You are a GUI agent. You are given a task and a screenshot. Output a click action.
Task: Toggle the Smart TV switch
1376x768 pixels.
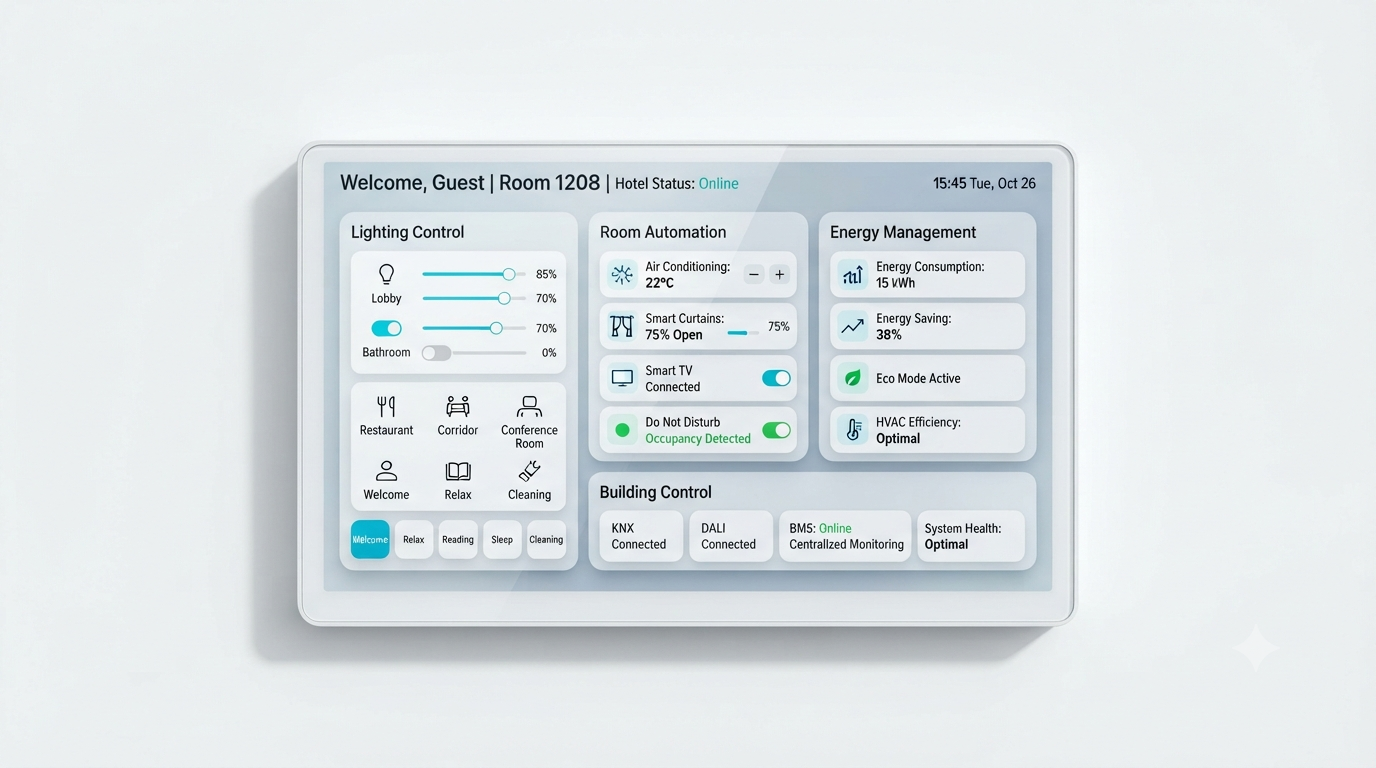pos(776,378)
